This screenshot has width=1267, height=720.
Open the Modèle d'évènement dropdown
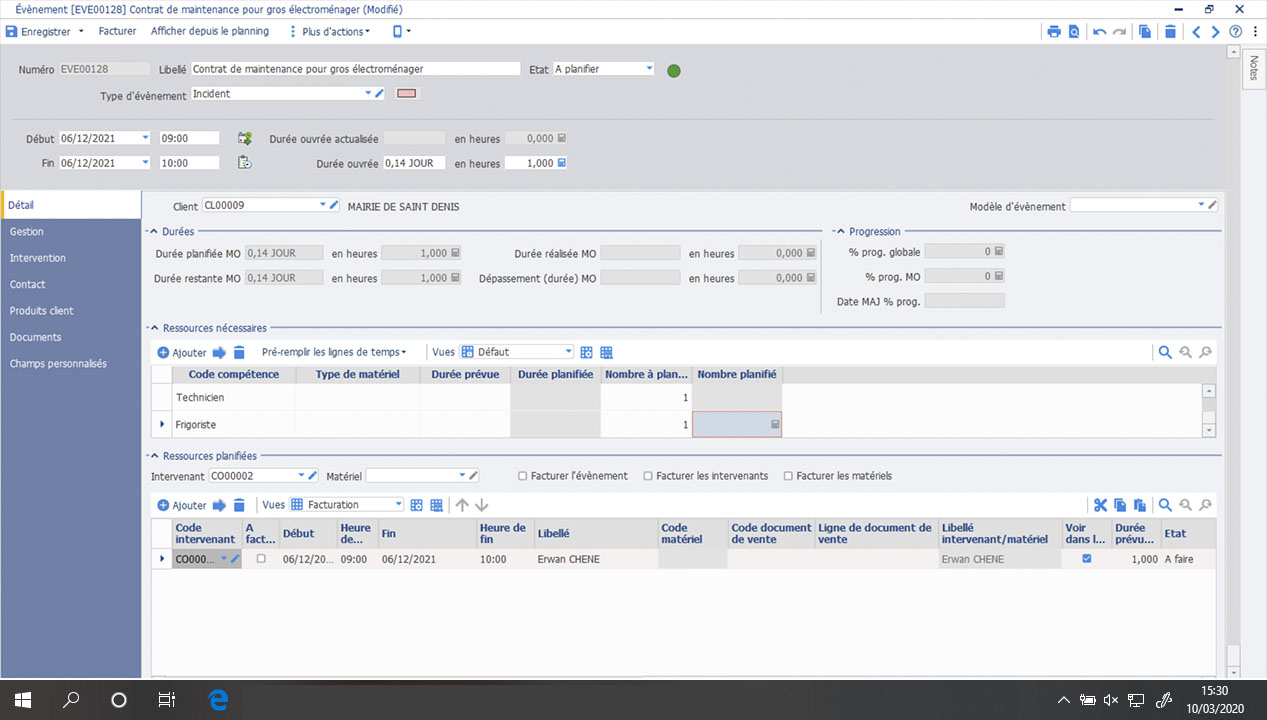[x=1201, y=205]
